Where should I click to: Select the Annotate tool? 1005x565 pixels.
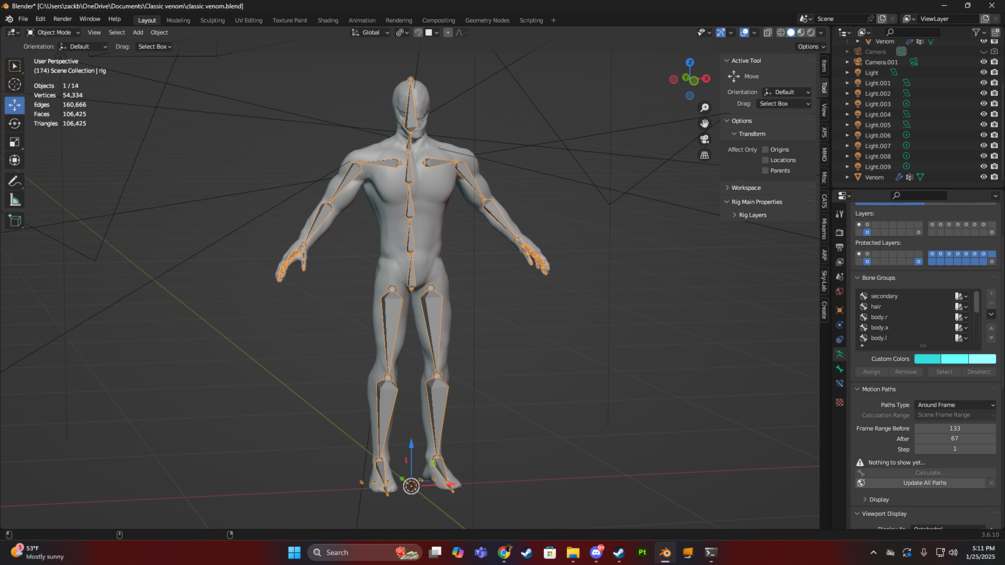14,182
